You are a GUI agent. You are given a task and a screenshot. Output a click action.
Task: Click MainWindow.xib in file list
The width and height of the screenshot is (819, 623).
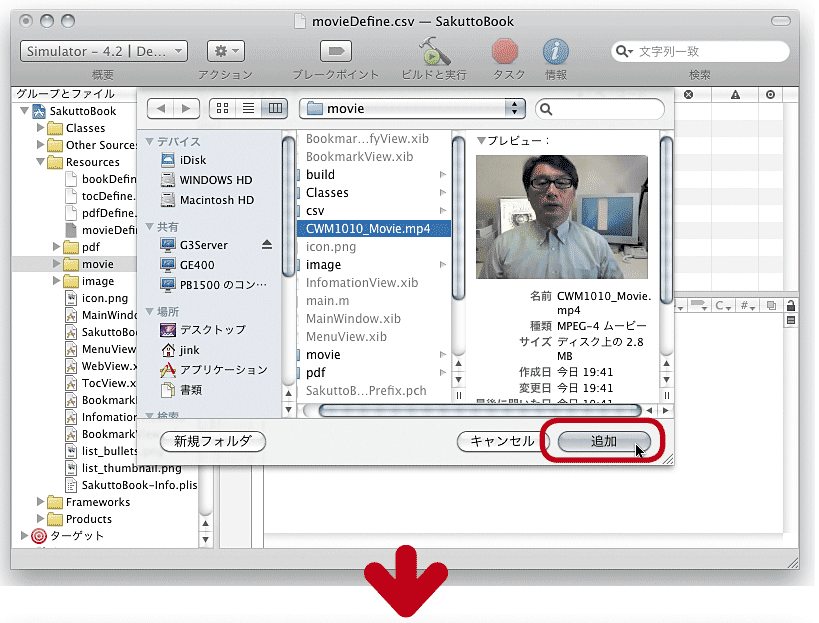pos(354,319)
